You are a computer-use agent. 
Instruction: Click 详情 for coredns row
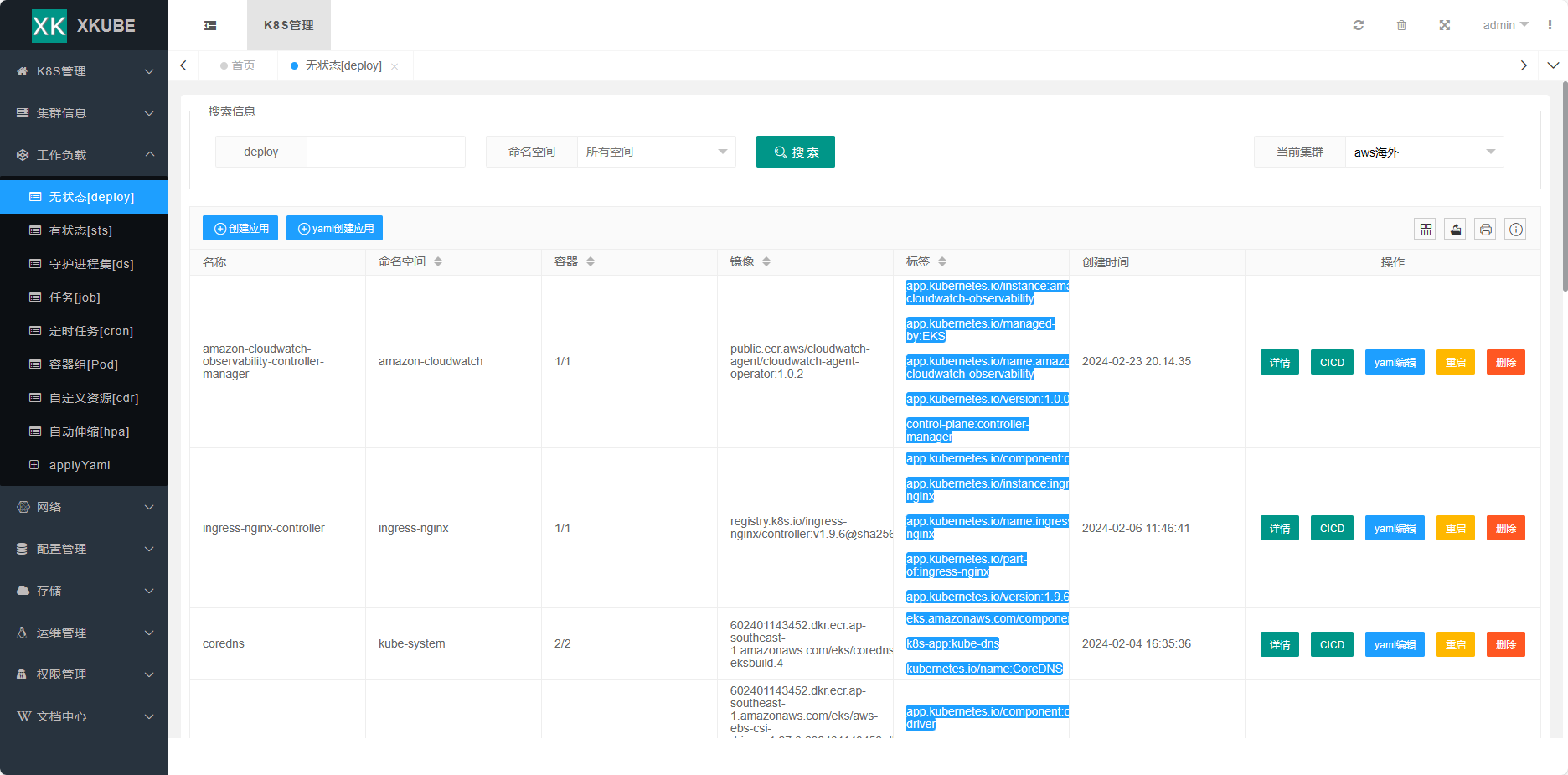click(x=1280, y=644)
